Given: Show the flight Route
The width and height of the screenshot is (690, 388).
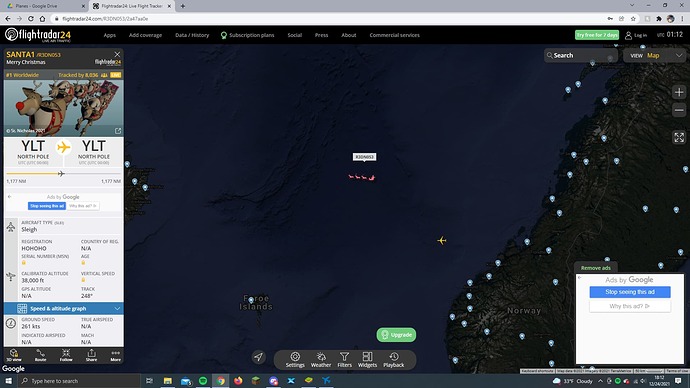Looking at the screenshot, I should [40, 355].
